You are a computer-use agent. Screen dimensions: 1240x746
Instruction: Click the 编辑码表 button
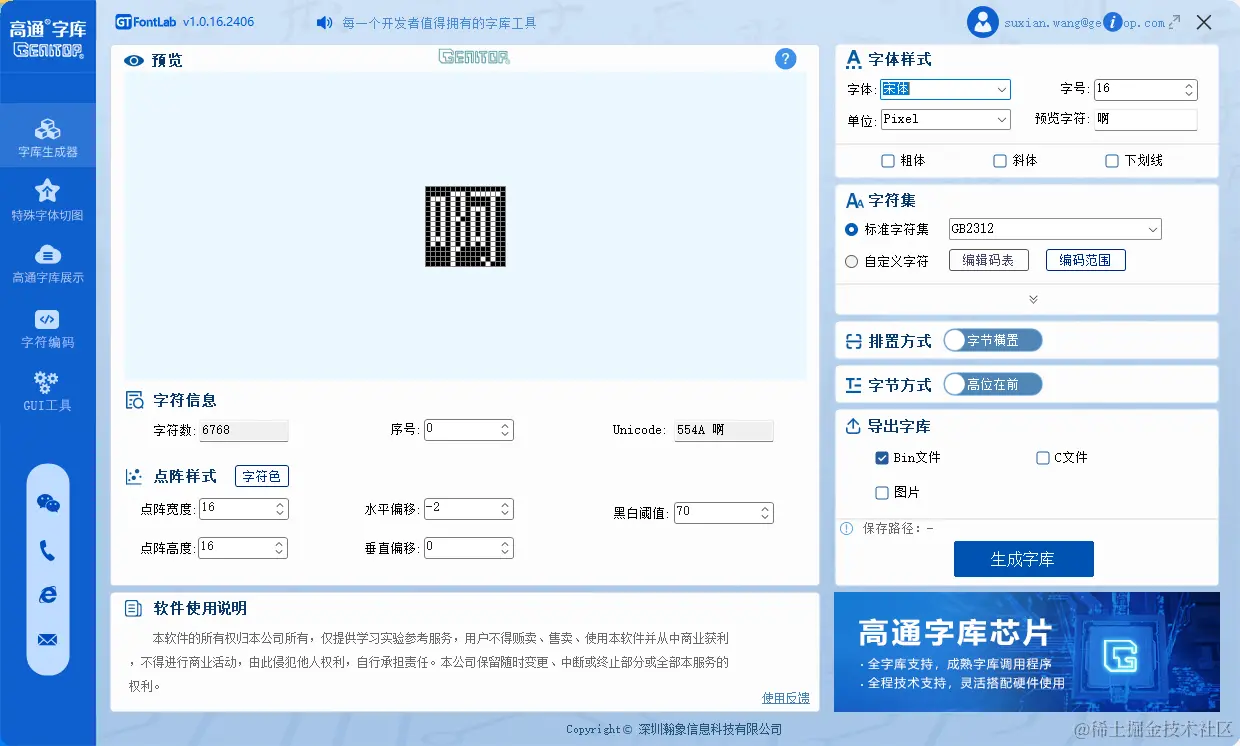(988, 260)
